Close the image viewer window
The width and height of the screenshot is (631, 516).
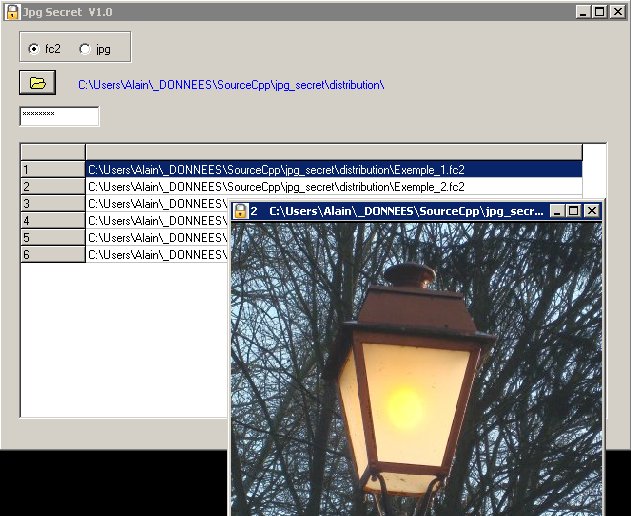pos(592,211)
